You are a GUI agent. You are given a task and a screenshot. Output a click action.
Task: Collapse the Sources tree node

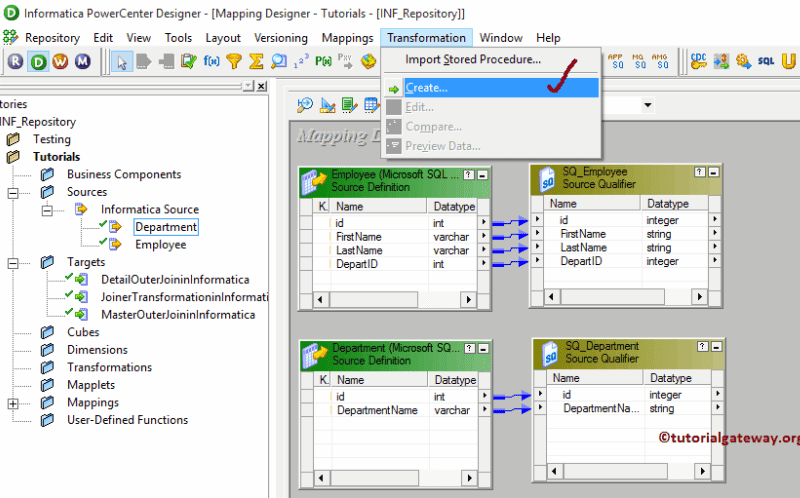(13, 193)
